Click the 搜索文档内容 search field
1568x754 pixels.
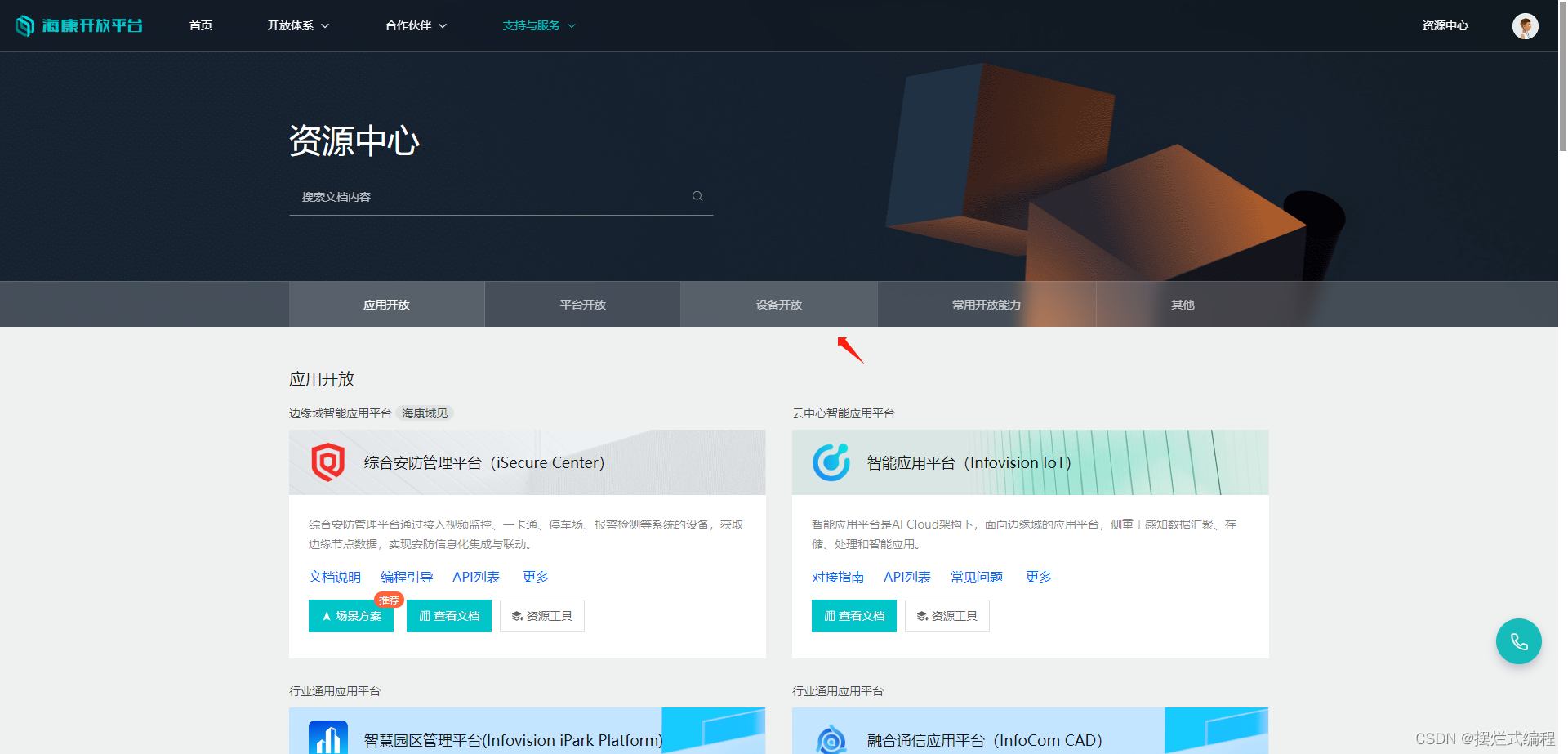(x=501, y=197)
